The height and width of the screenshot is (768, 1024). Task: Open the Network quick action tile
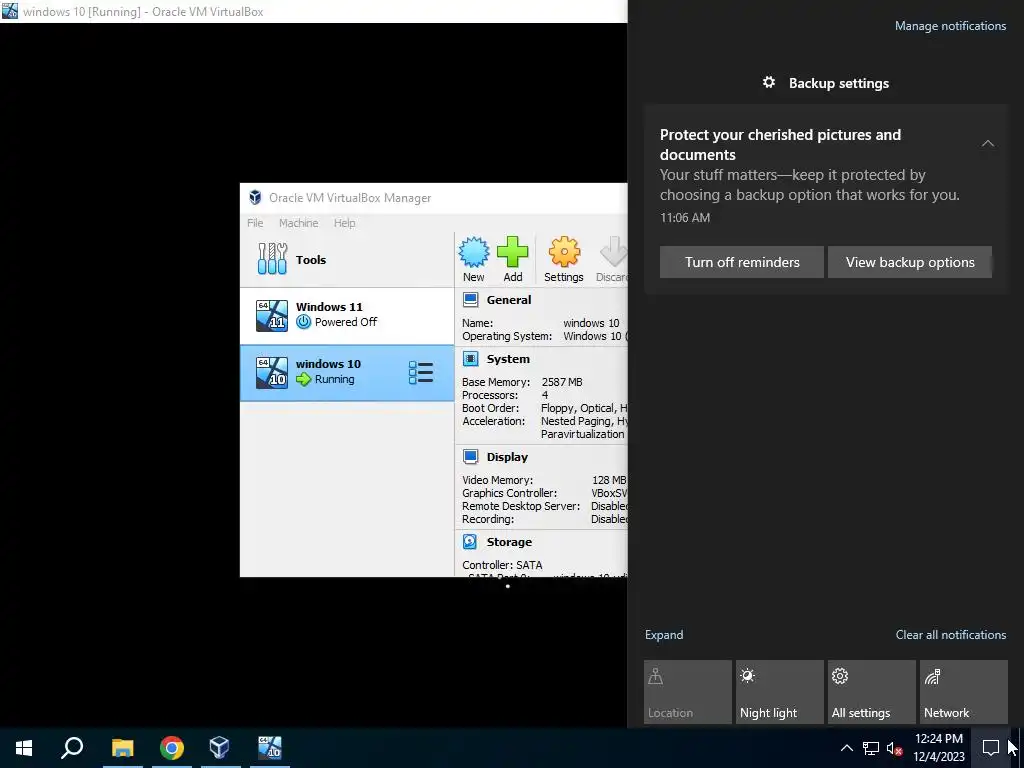(964, 692)
